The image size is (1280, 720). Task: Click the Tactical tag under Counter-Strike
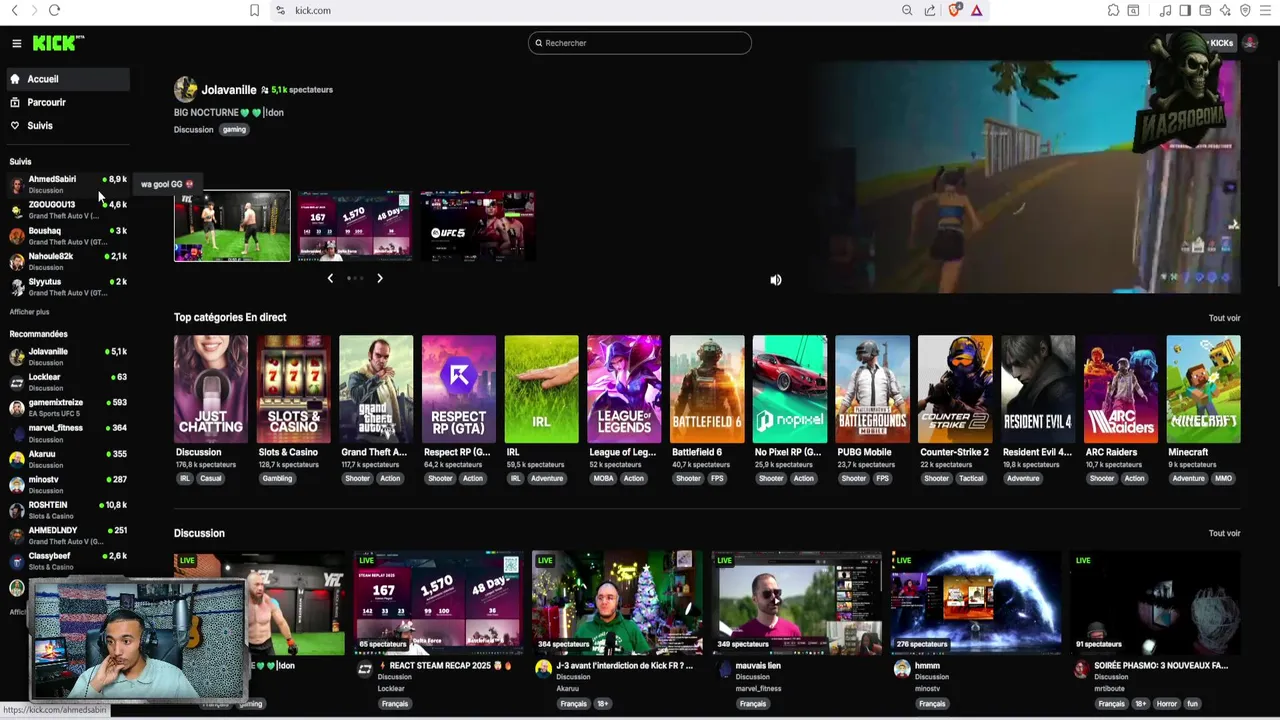(x=971, y=478)
